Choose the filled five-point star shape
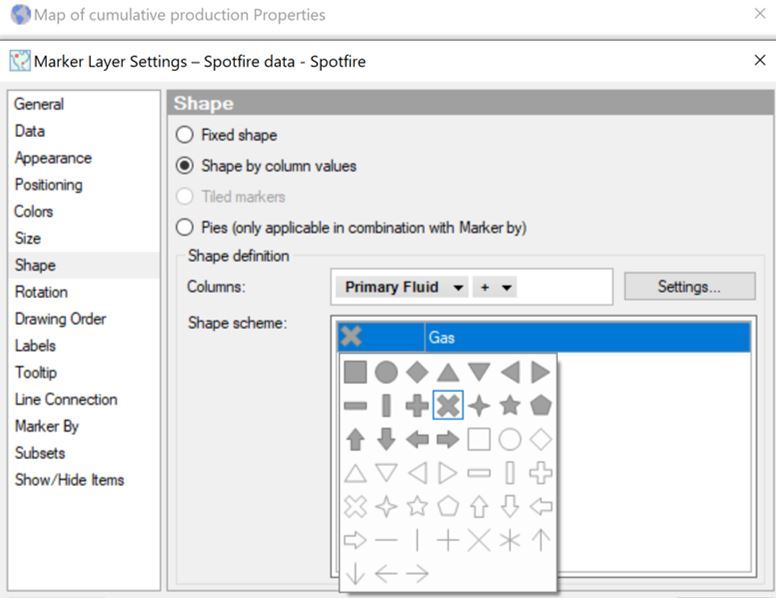 tap(510, 406)
